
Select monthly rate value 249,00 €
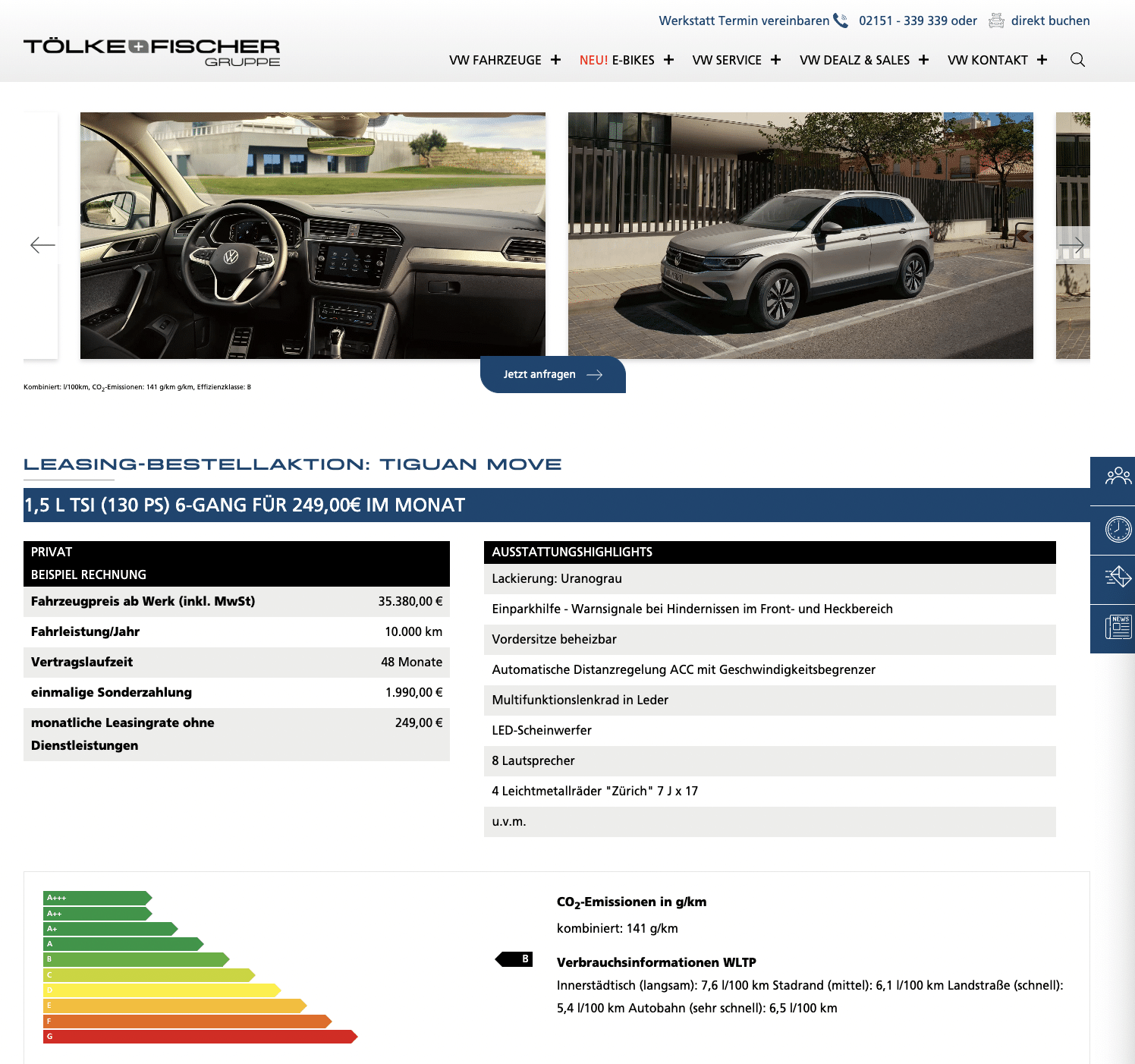pos(419,722)
